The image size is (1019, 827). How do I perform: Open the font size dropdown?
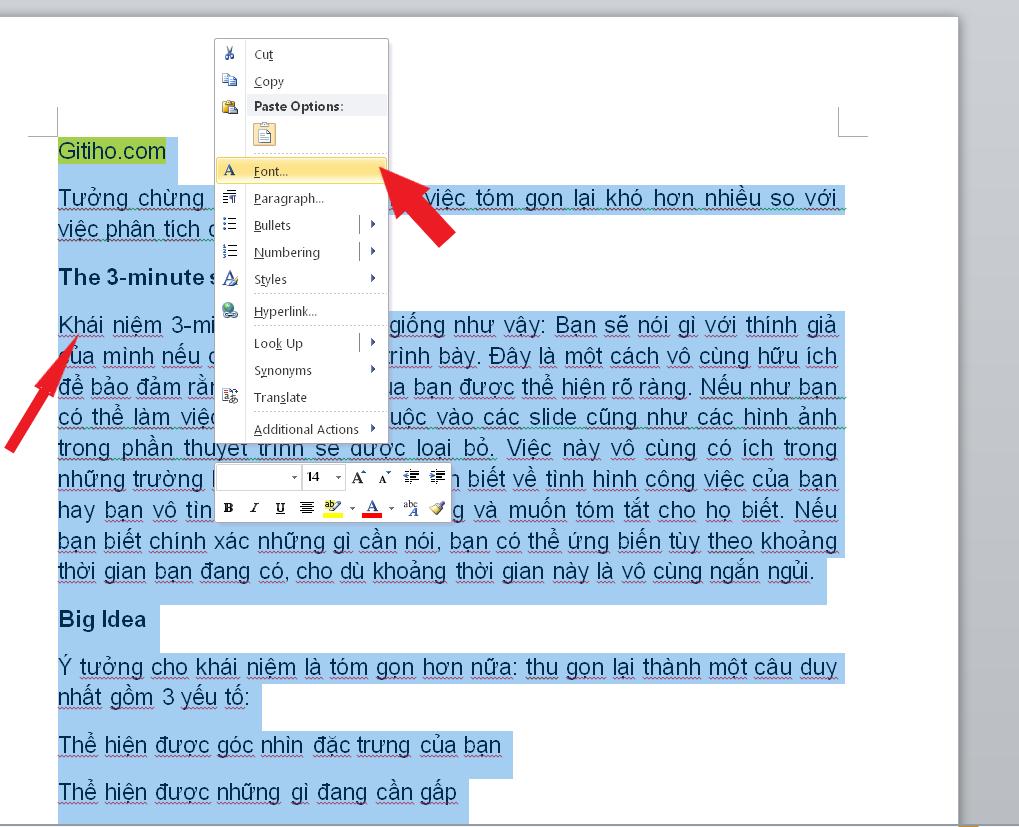336,477
